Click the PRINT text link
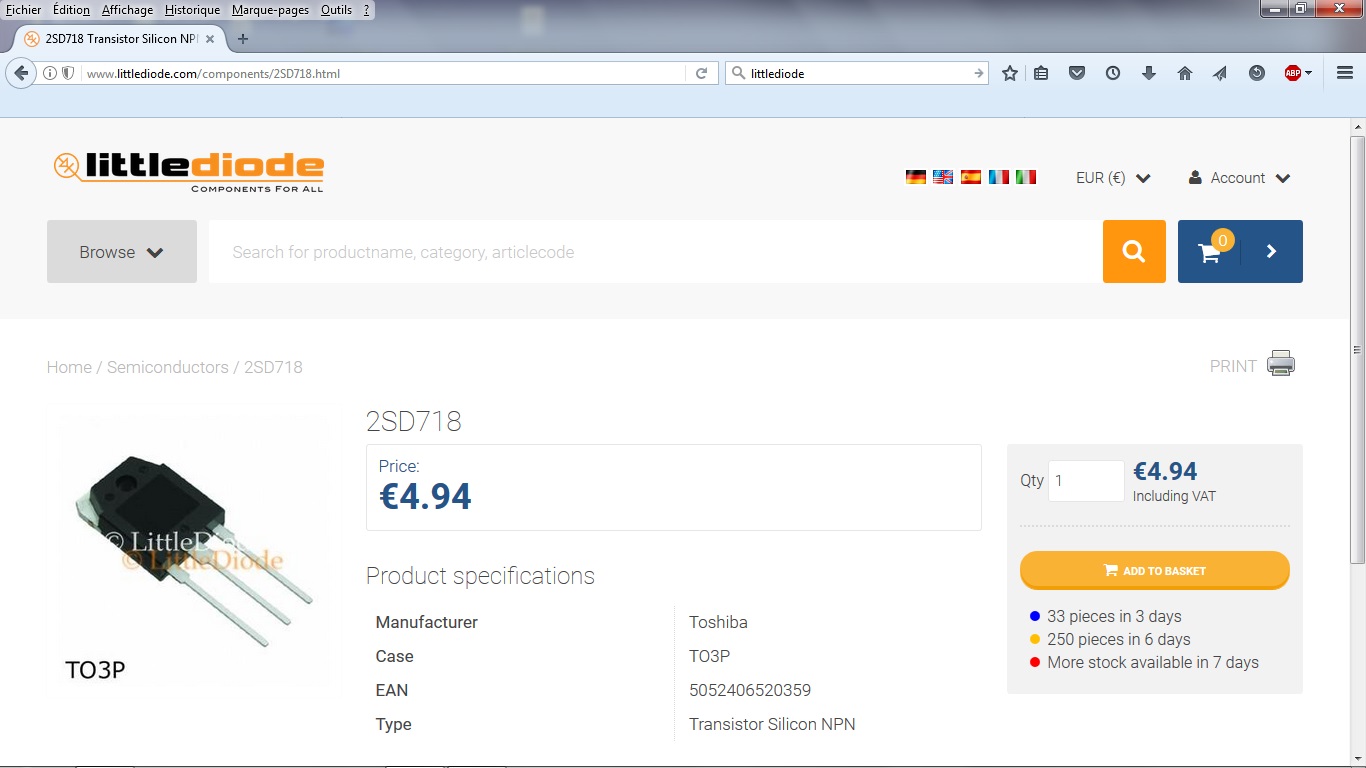Image resolution: width=1366 pixels, height=768 pixels. point(1233,366)
